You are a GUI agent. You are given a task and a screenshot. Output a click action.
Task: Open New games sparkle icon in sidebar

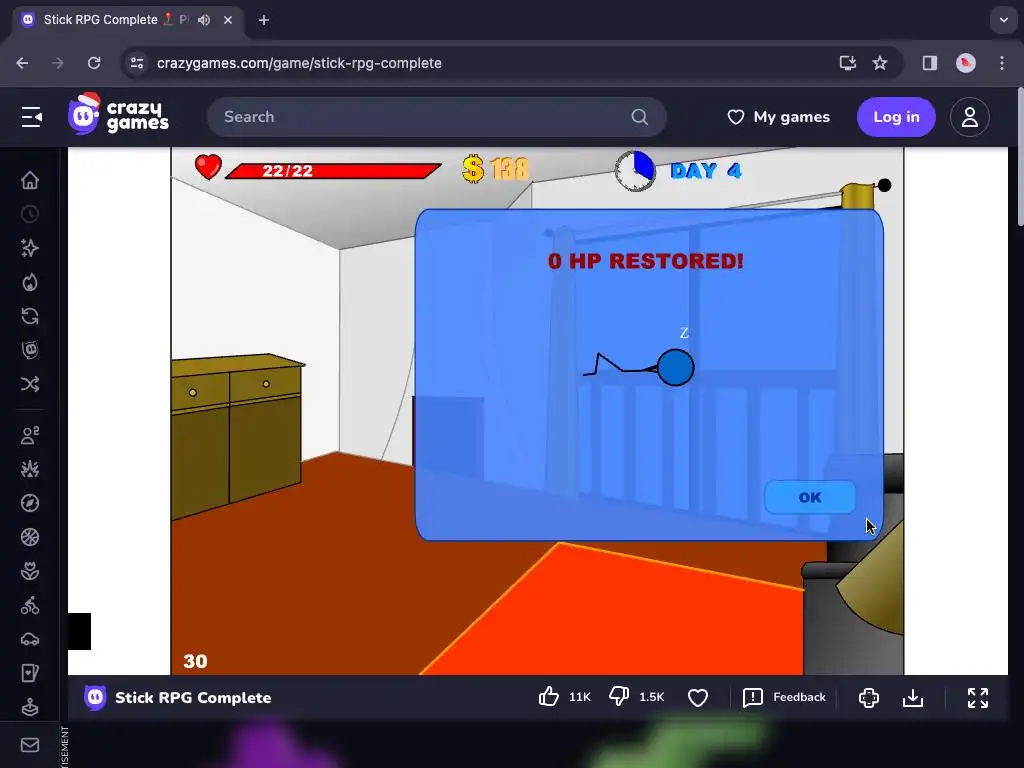[30, 248]
